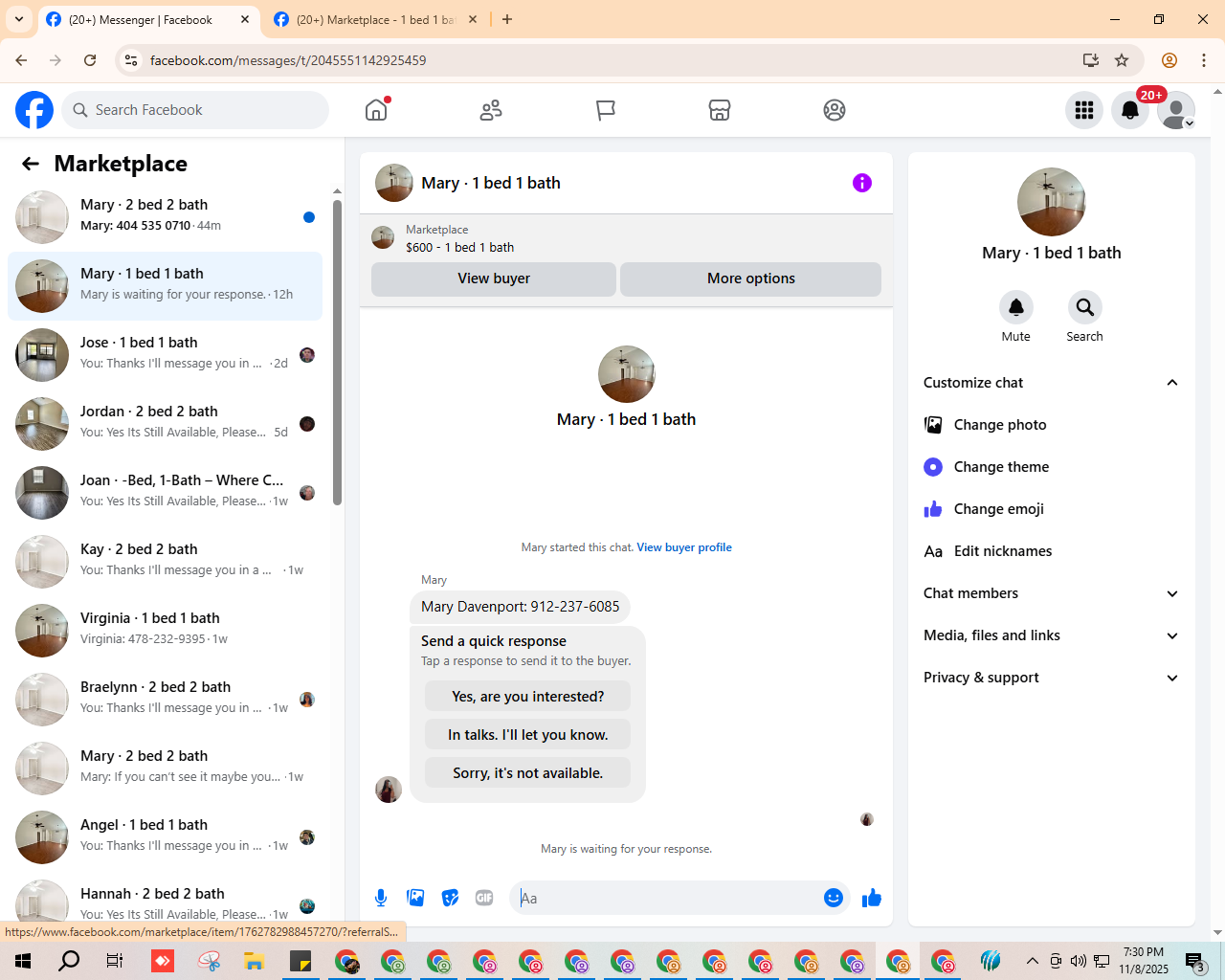Open Chrome's three-dot menu
The width and height of the screenshot is (1225, 980).
point(1204,60)
